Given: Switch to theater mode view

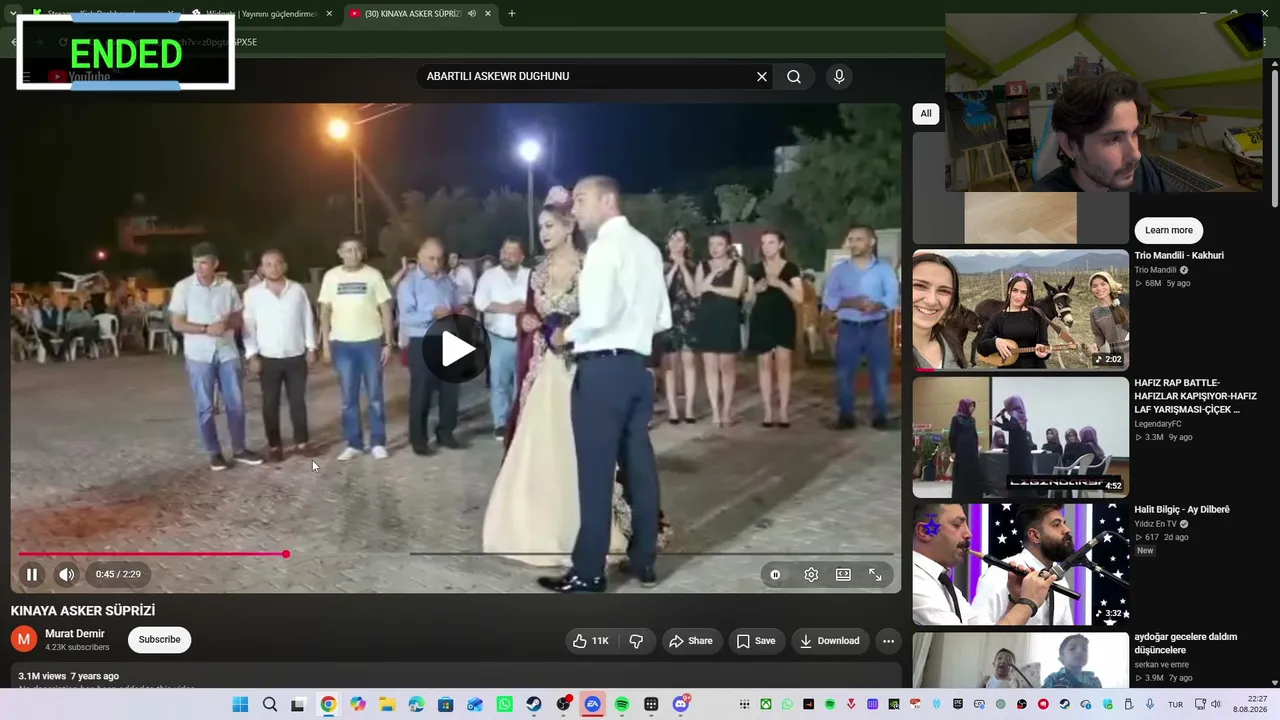Looking at the screenshot, I should pos(843,575).
